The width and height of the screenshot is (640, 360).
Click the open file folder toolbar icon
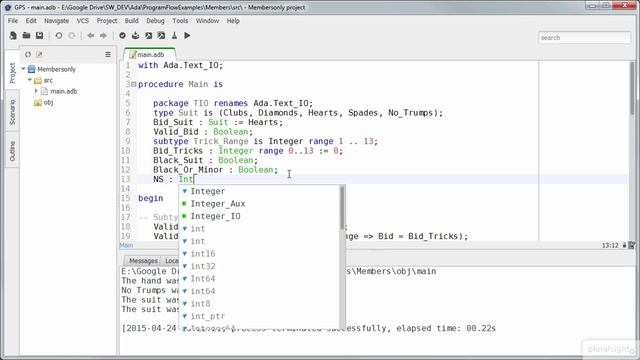click(x=27, y=36)
